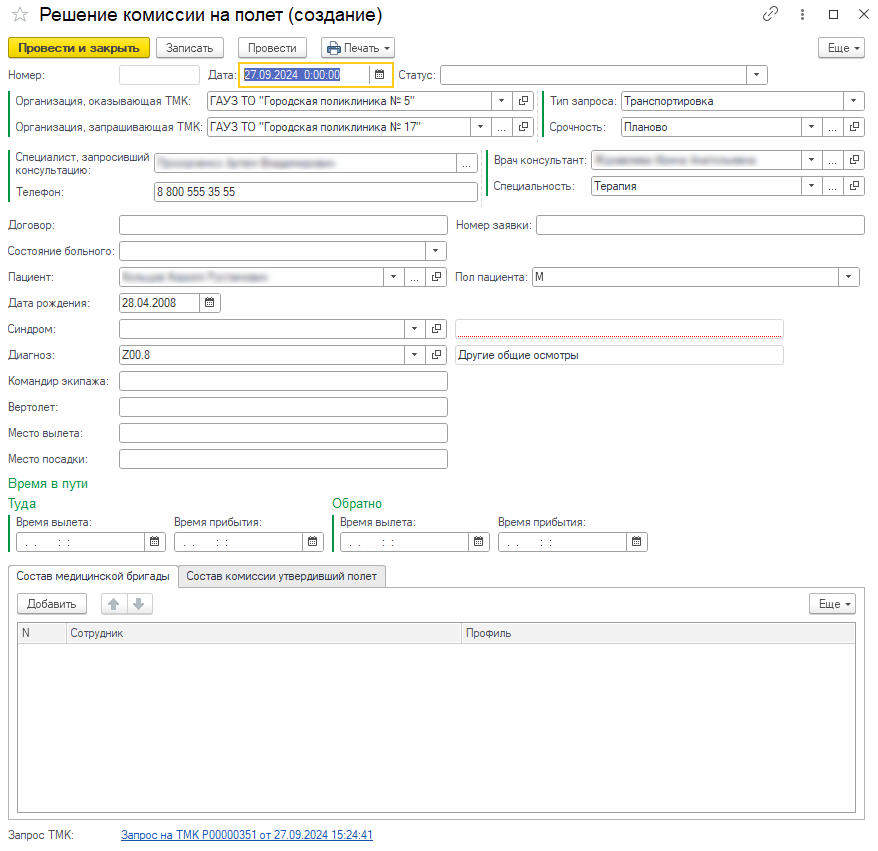Switch to Состав комиссии утвердивший полет tab
878x851 pixels.
click(283, 576)
